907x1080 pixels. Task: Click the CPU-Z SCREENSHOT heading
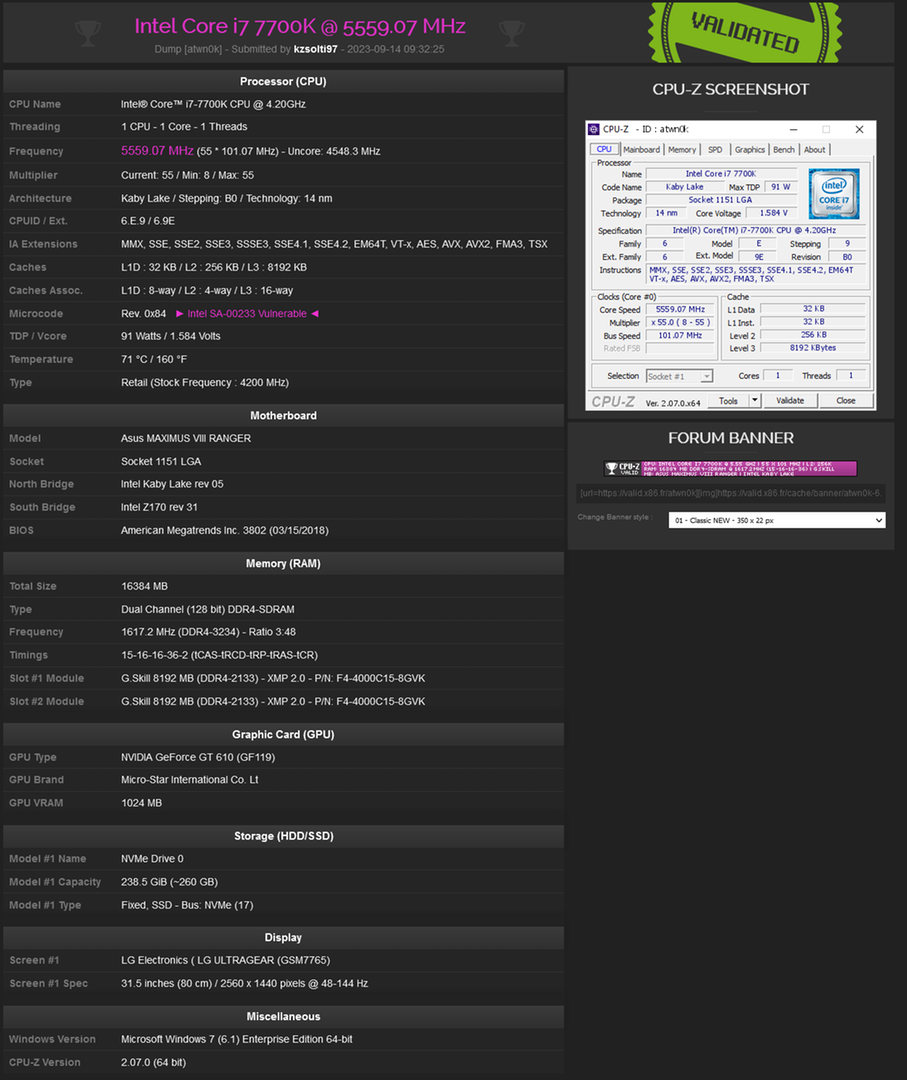point(731,90)
